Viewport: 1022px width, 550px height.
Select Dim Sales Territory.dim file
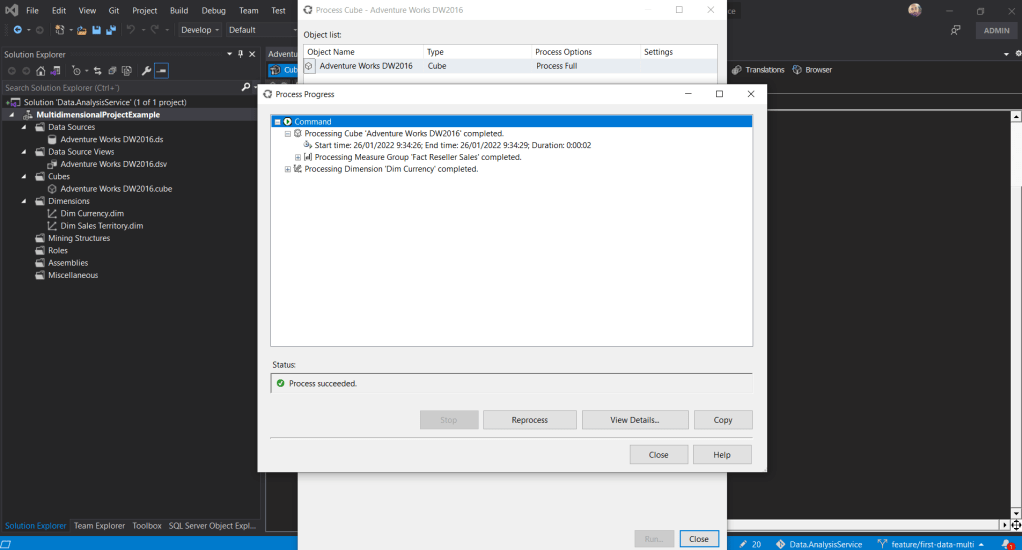click(x=101, y=226)
